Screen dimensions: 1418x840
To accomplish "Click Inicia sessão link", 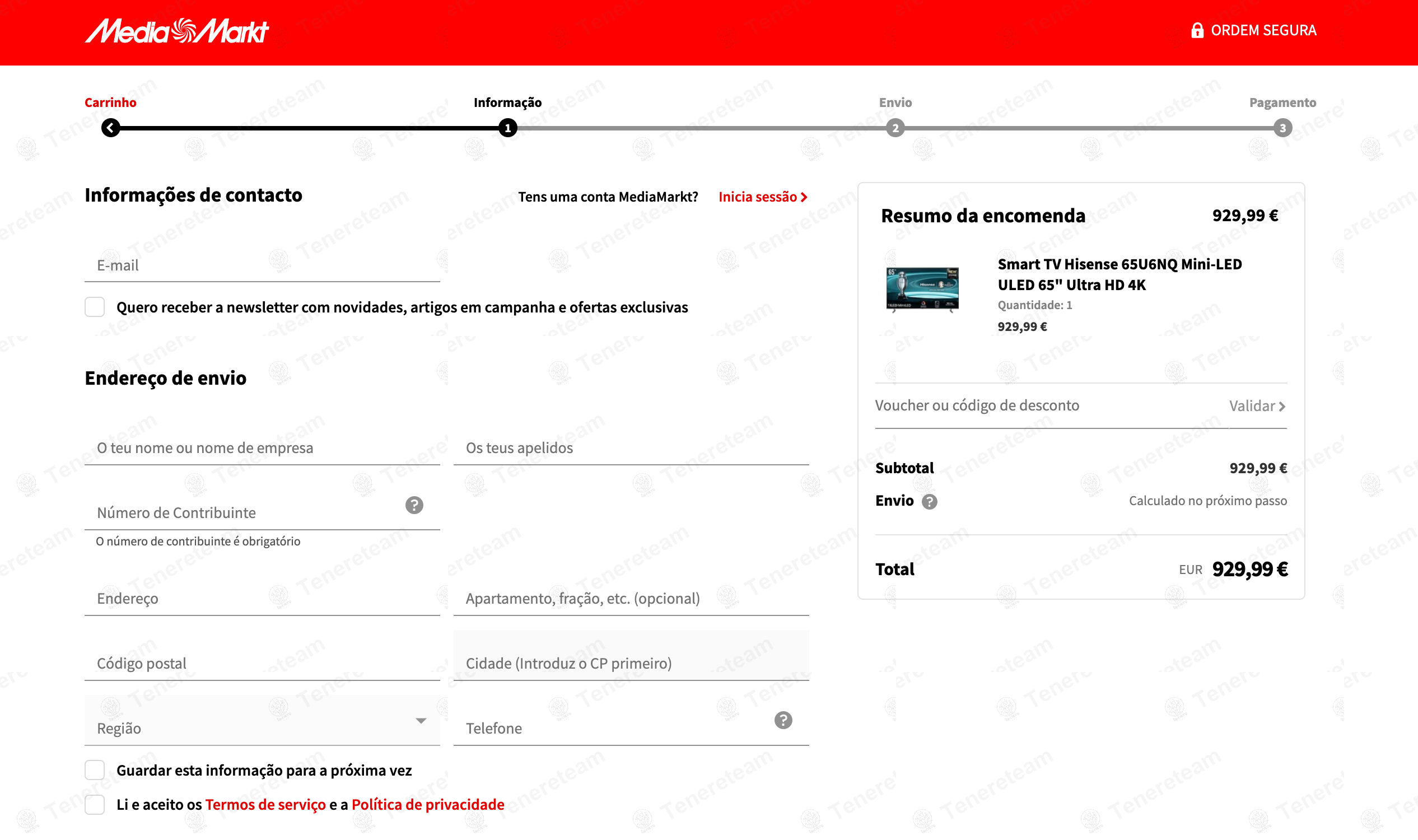I will click(763, 197).
